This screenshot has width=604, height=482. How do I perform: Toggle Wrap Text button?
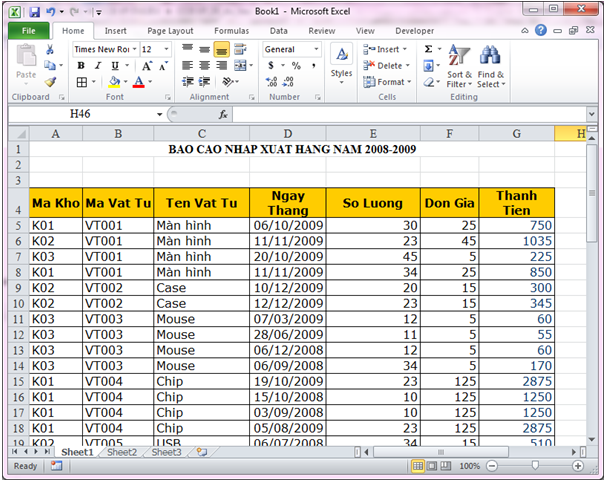pyautogui.click(x=240, y=49)
